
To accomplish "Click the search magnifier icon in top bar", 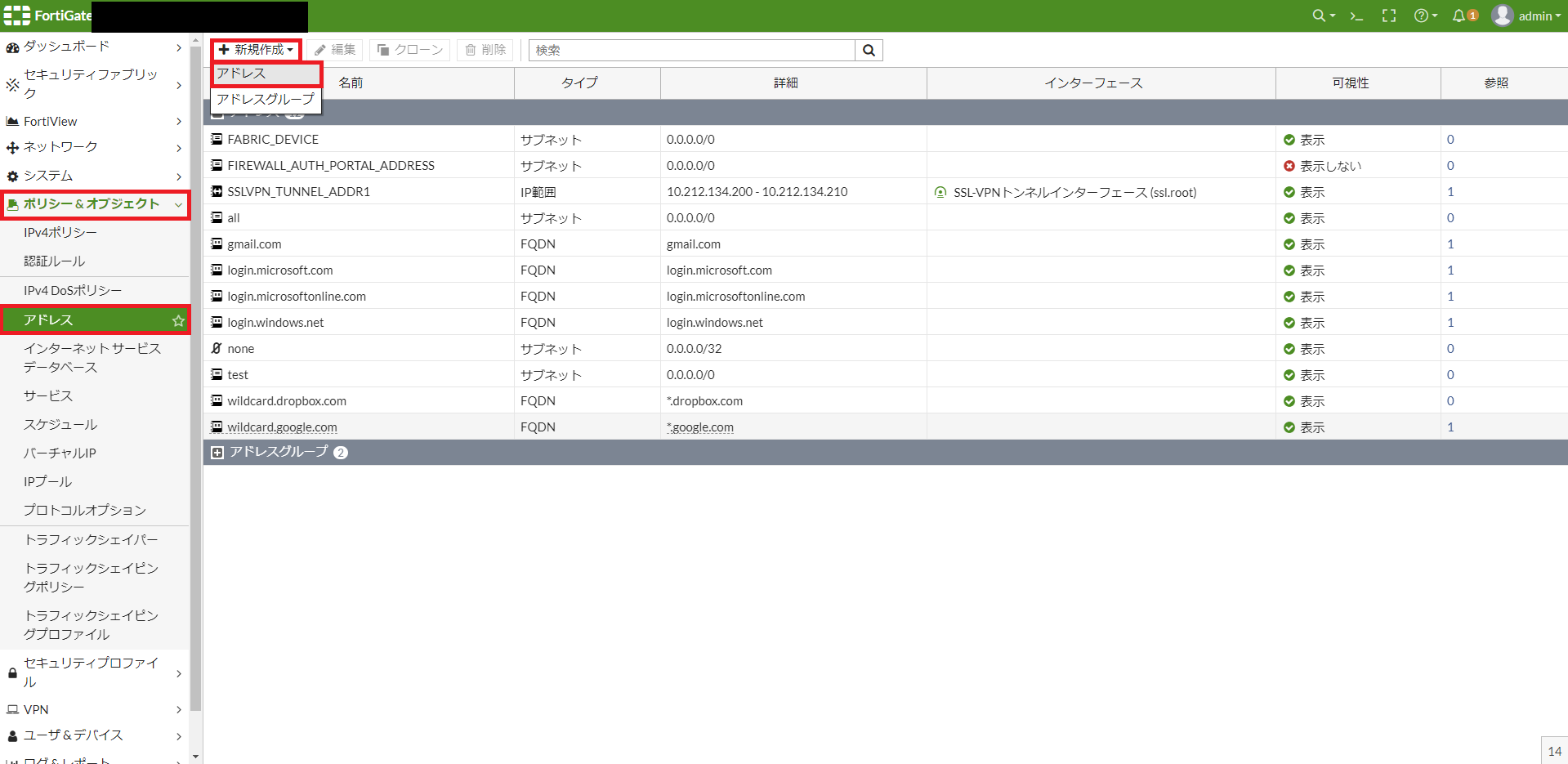I will 1319,16.
